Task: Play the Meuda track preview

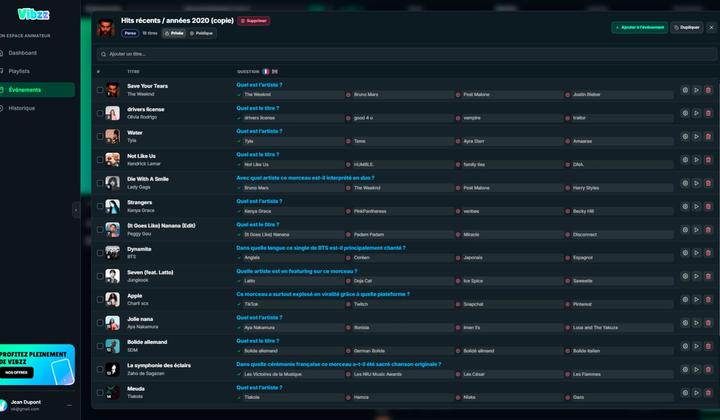Action: (x=696, y=393)
